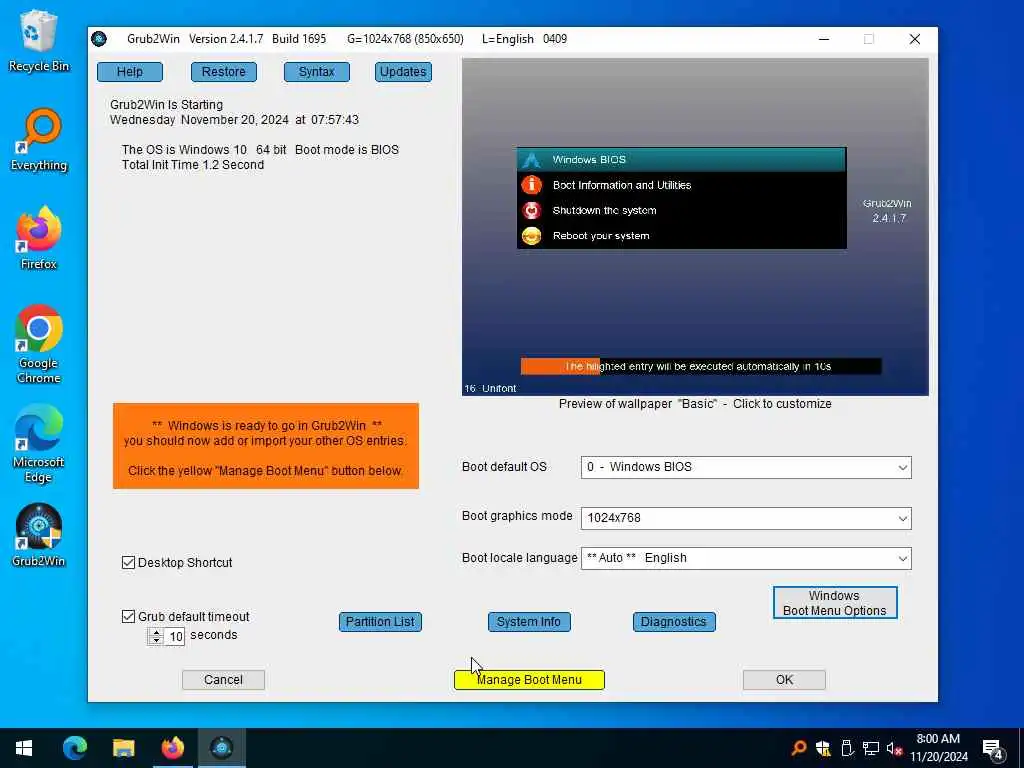Click the Everything tray icon
1024x768 pixels.
click(798, 748)
